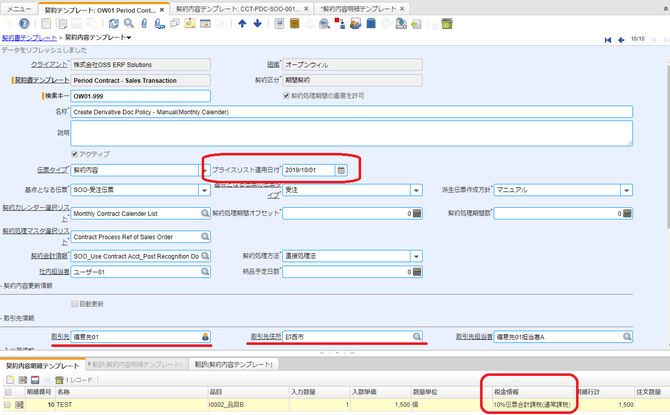Select 契約内容明細テンプレート detail tab
The width and height of the screenshot is (670, 415).
point(43,366)
